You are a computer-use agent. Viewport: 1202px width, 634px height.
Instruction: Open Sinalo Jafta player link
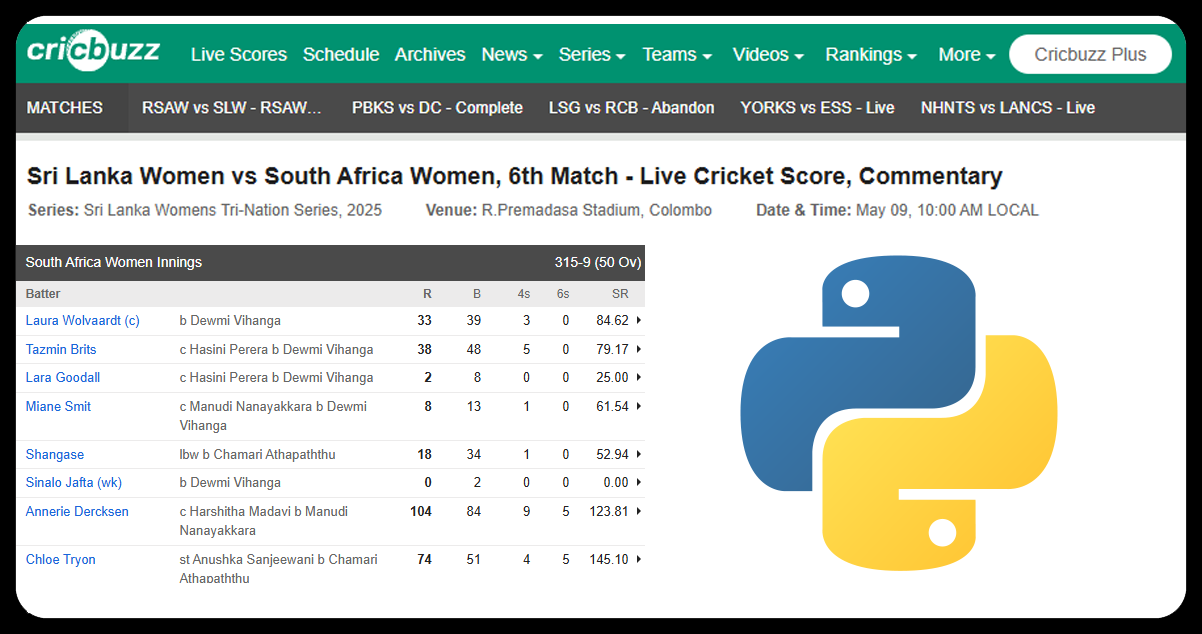[74, 483]
